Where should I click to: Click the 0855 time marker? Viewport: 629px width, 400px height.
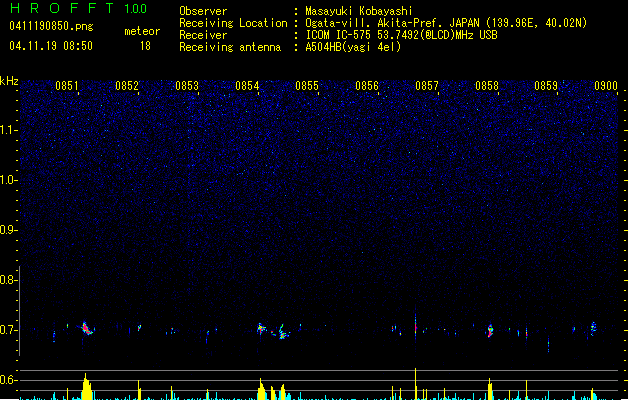(x=307, y=86)
